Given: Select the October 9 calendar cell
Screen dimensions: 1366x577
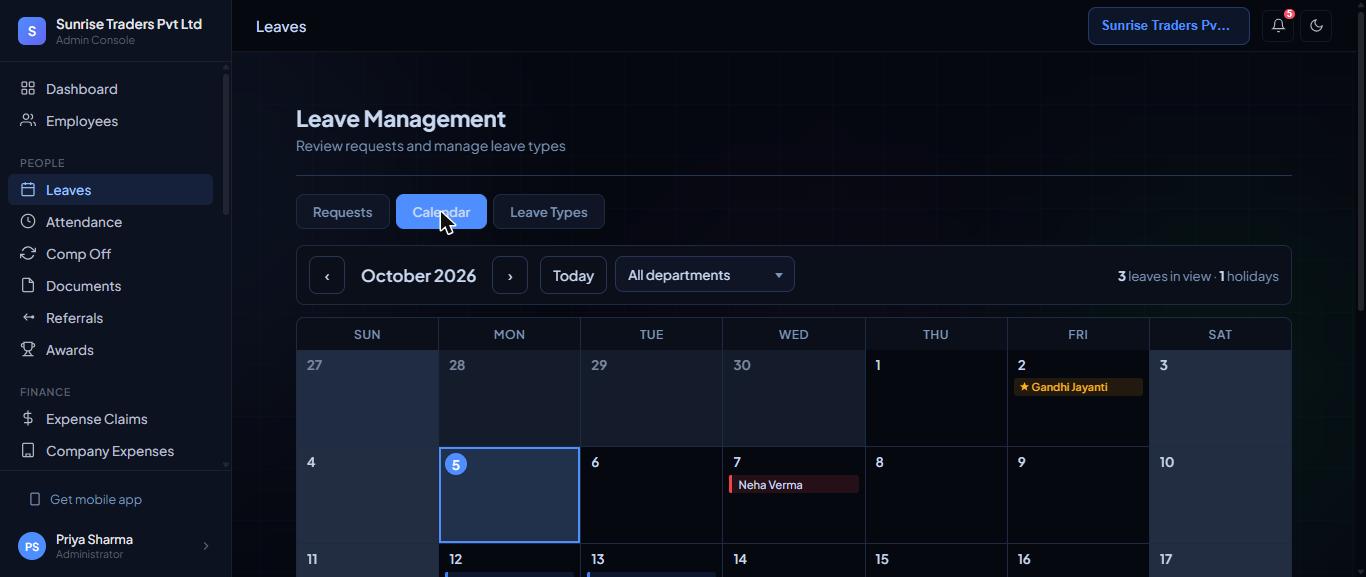Looking at the screenshot, I should click(1078, 495).
